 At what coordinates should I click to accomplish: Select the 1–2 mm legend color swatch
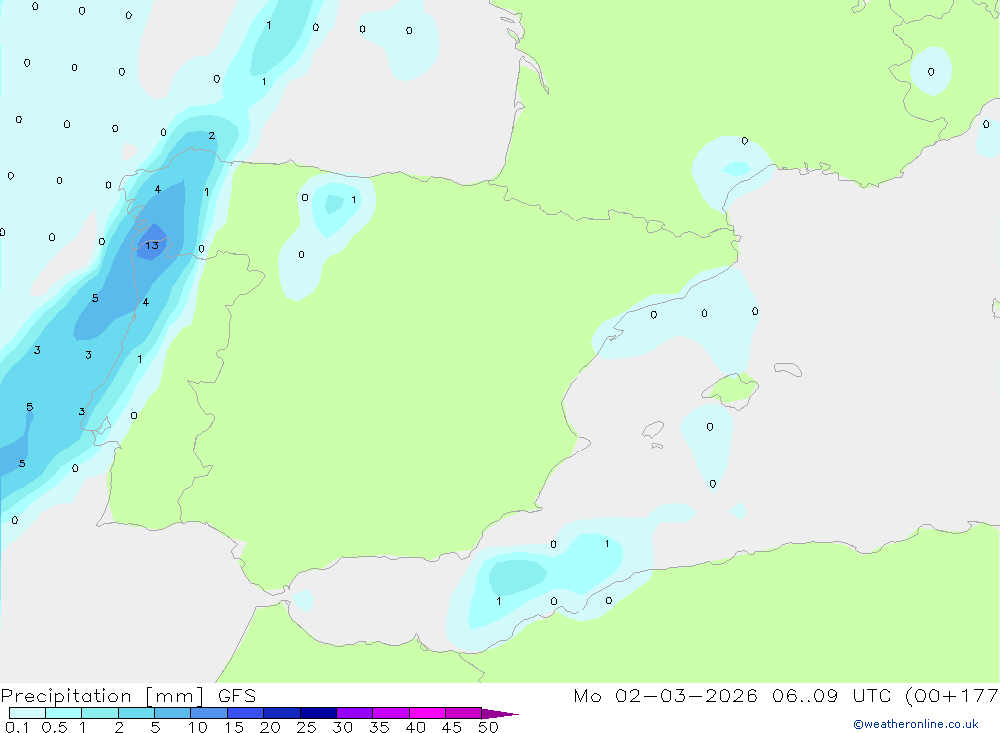[100, 713]
